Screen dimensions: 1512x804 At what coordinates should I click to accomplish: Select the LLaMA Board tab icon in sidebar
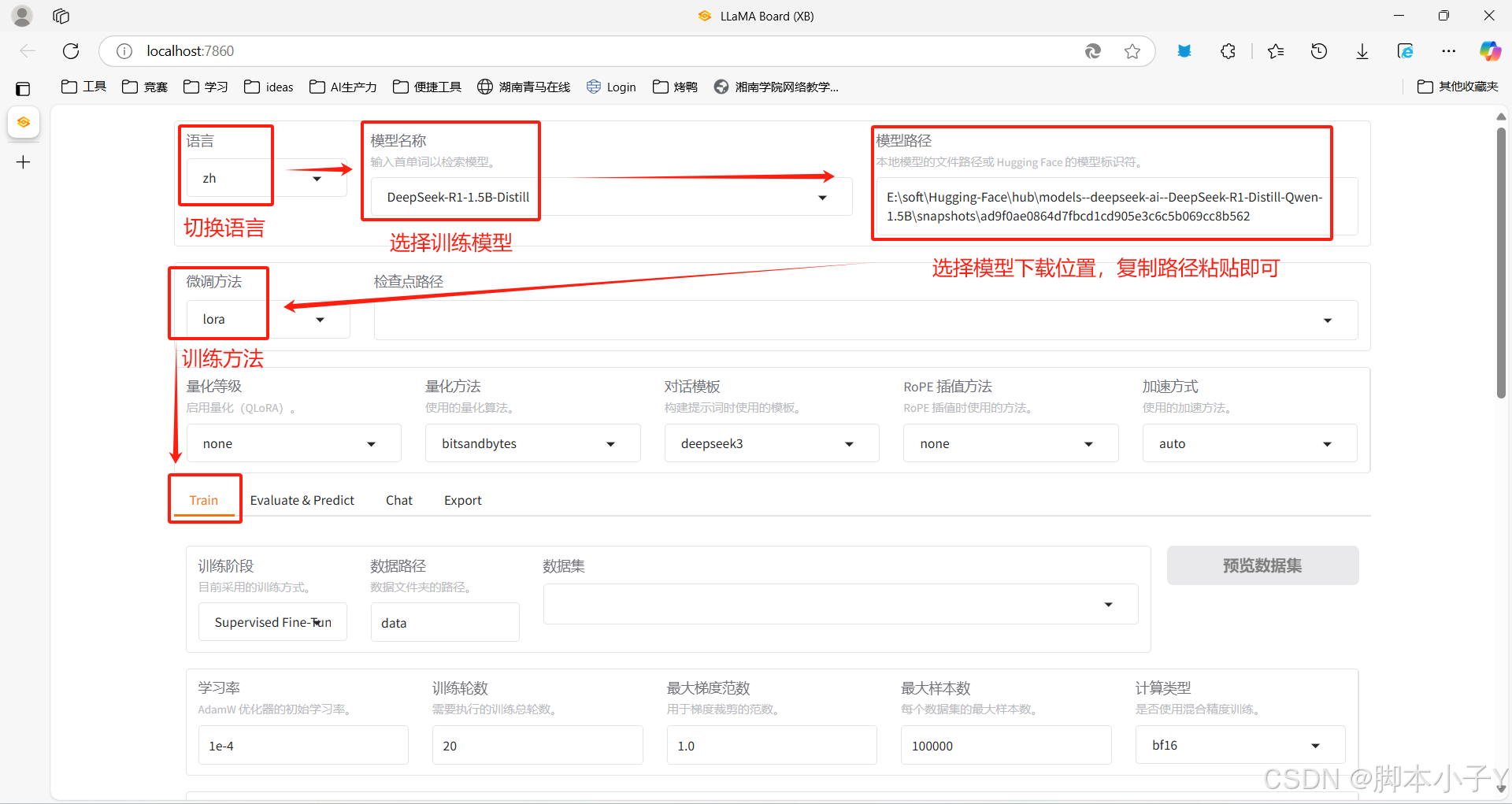[x=24, y=122]
